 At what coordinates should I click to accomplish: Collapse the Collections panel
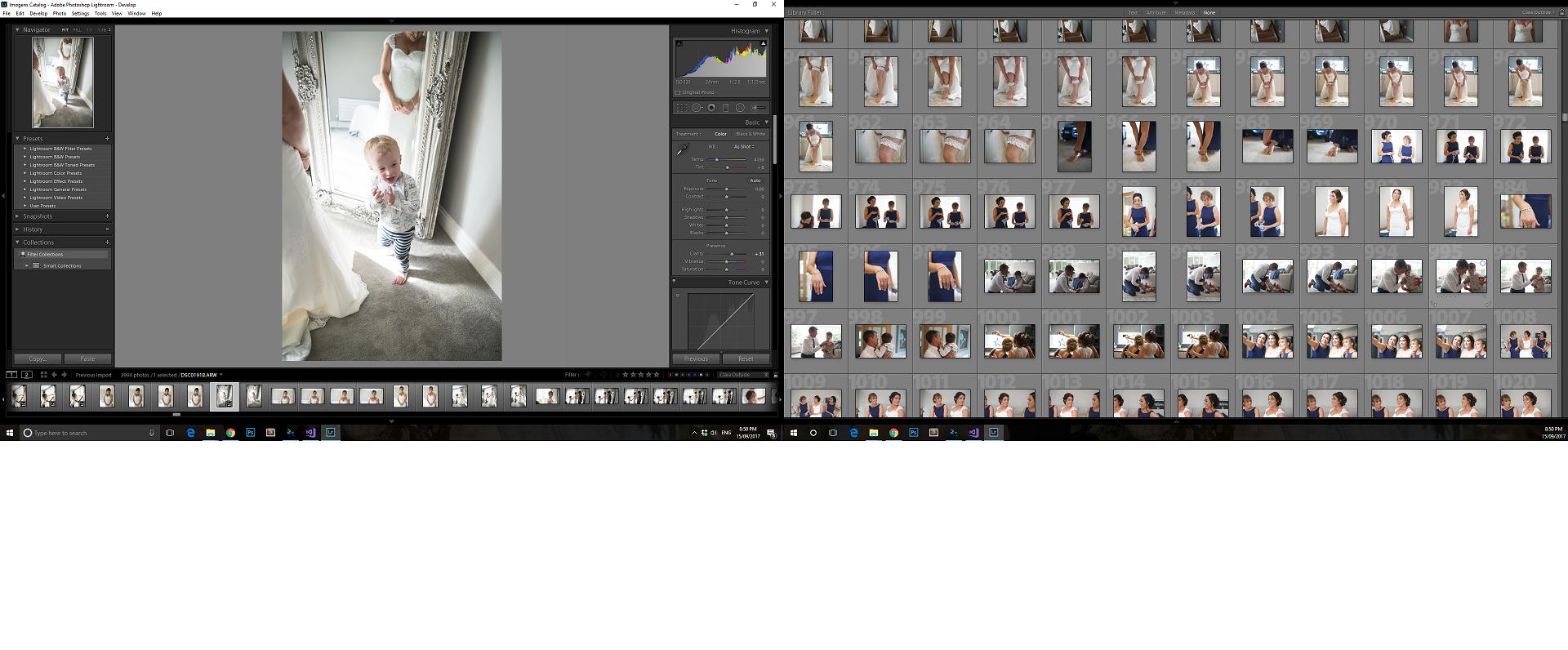point(18,243)
